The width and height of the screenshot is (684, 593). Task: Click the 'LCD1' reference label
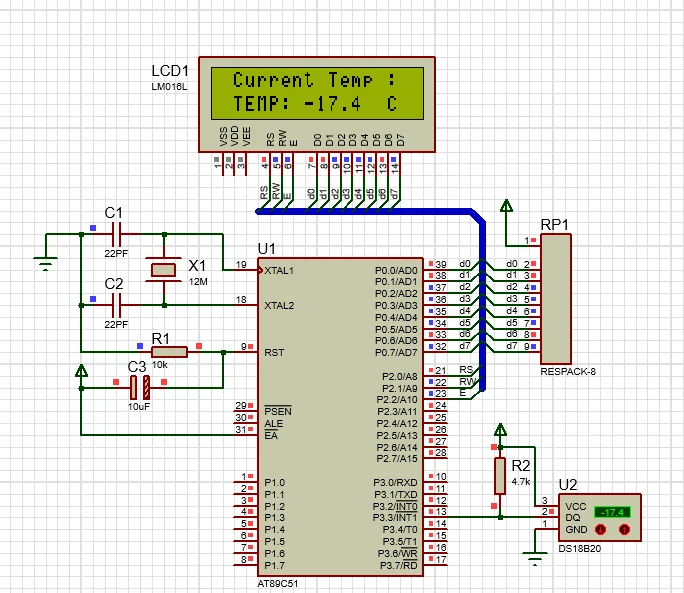tap(170, 71)
